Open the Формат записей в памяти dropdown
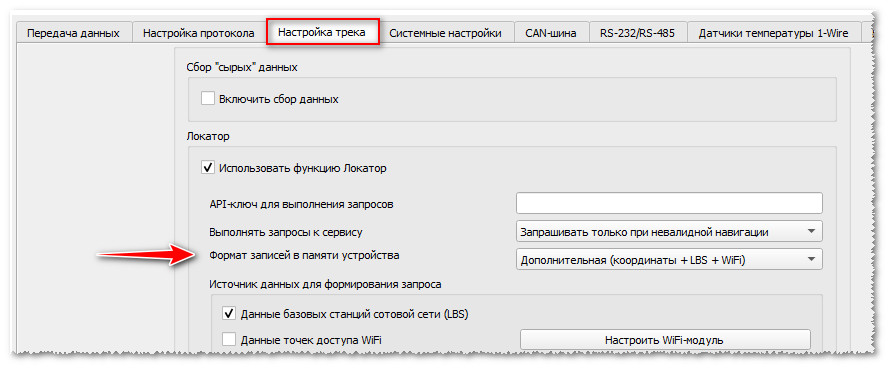892x371 pixels. (669, 260)
